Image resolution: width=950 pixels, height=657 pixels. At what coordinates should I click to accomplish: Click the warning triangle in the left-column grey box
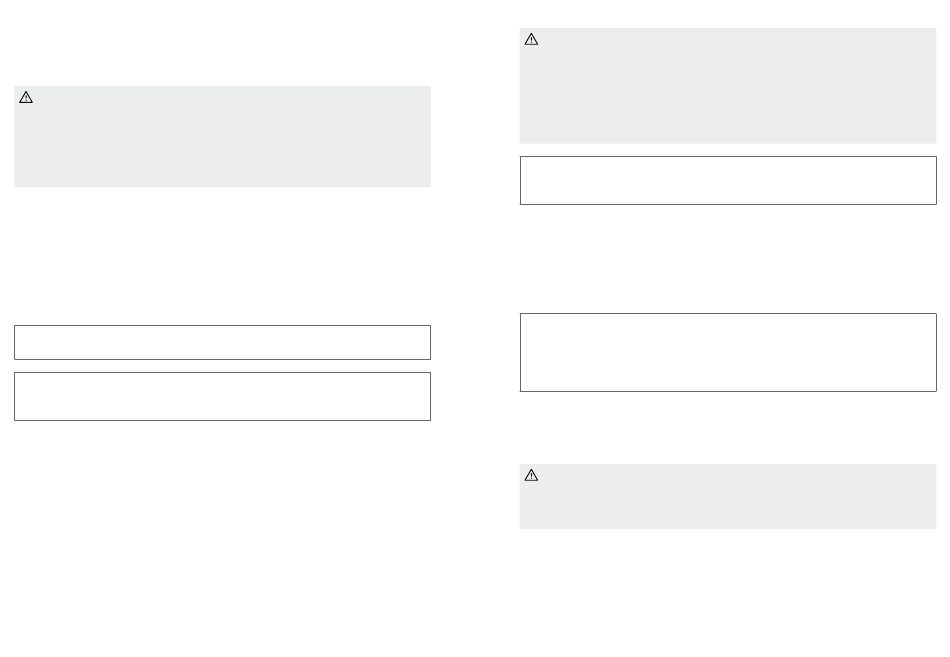(26, 98)
